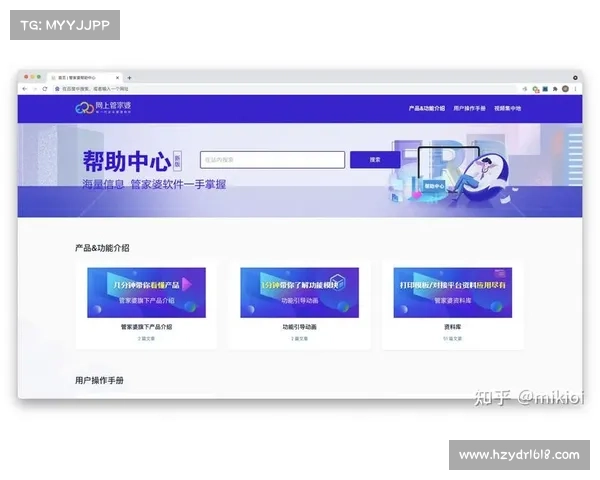Click the 资料库 card title
The width and height of the screenshot is (600, 480).
click(453, 327)
